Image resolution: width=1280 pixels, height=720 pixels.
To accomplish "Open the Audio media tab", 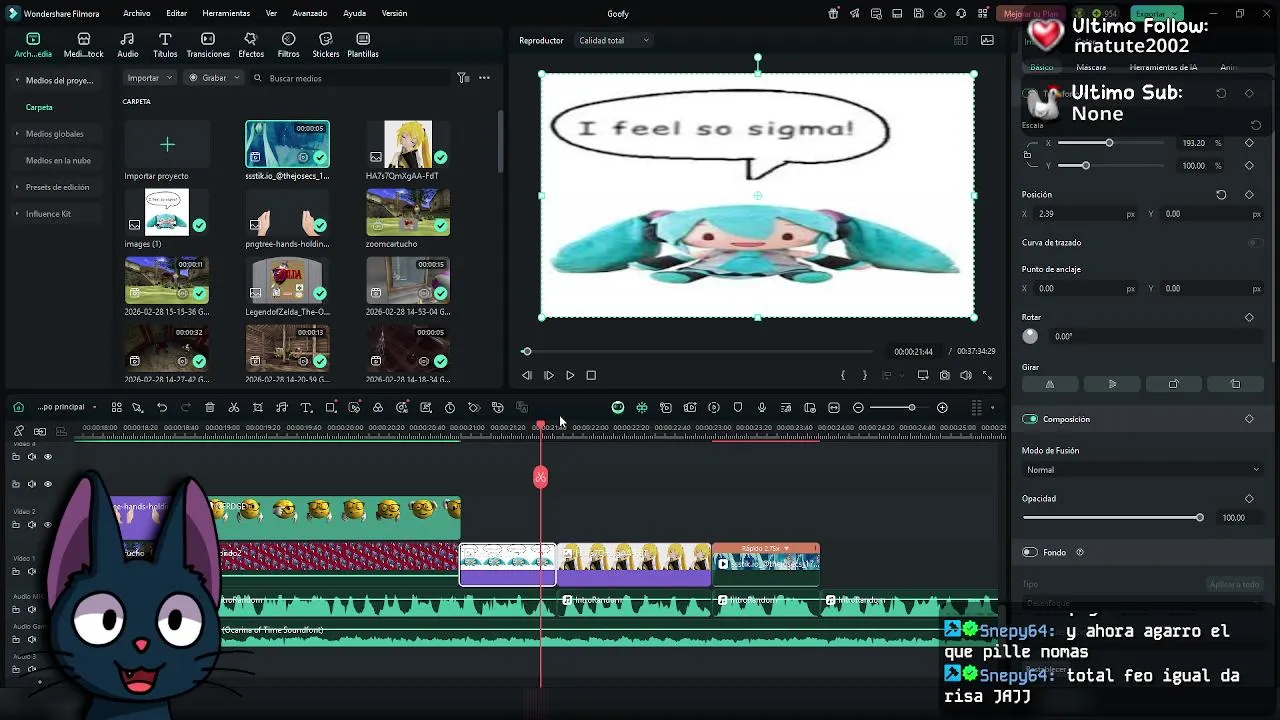I will pos(127,44).
